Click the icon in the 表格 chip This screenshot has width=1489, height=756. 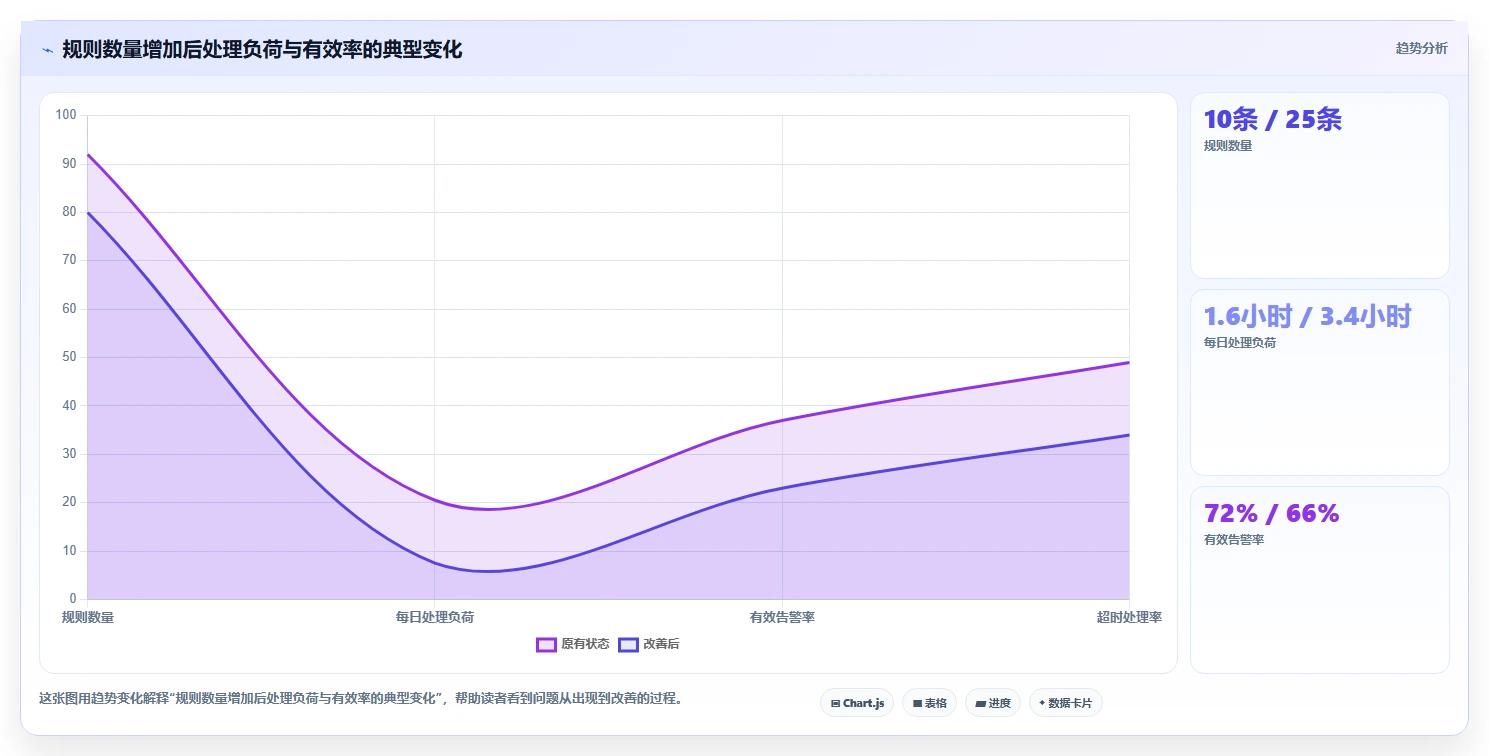pos(917,703)
